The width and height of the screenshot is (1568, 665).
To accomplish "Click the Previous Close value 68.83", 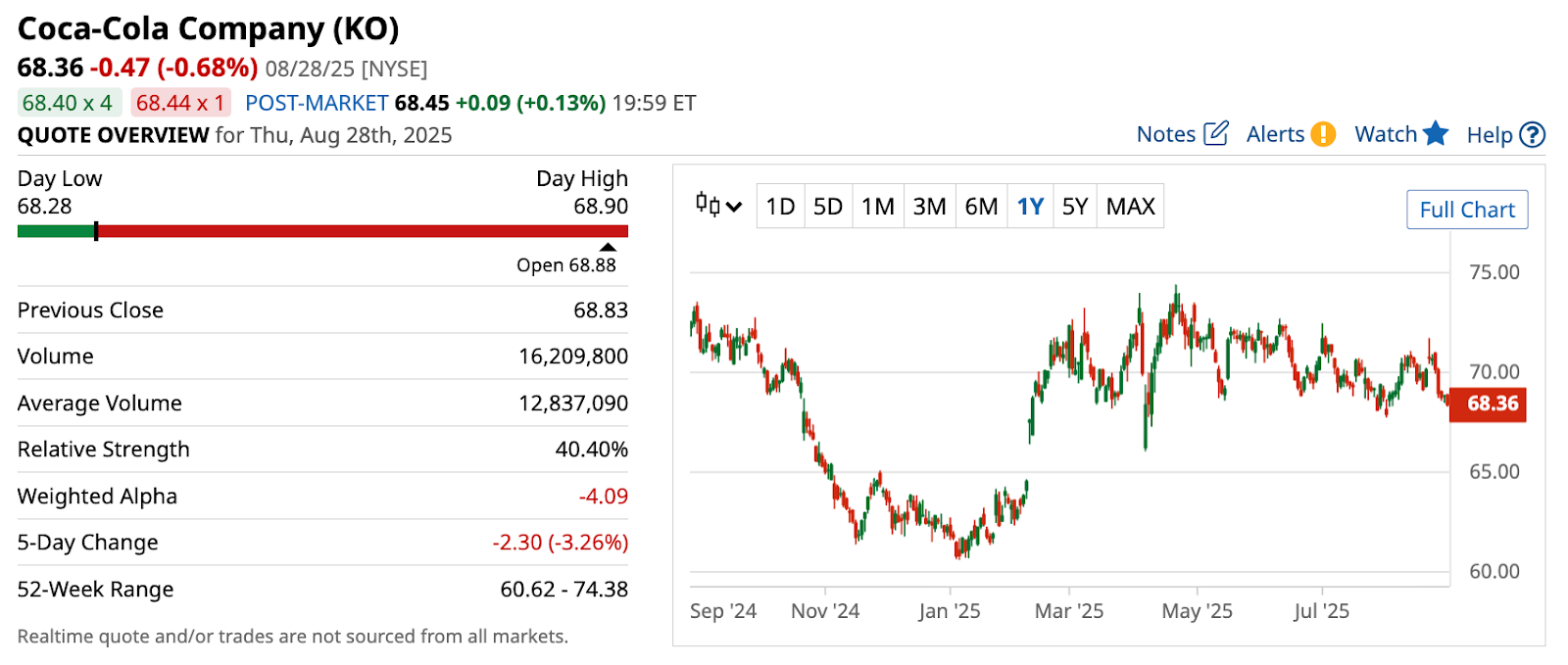I will [x=600, y=309].
